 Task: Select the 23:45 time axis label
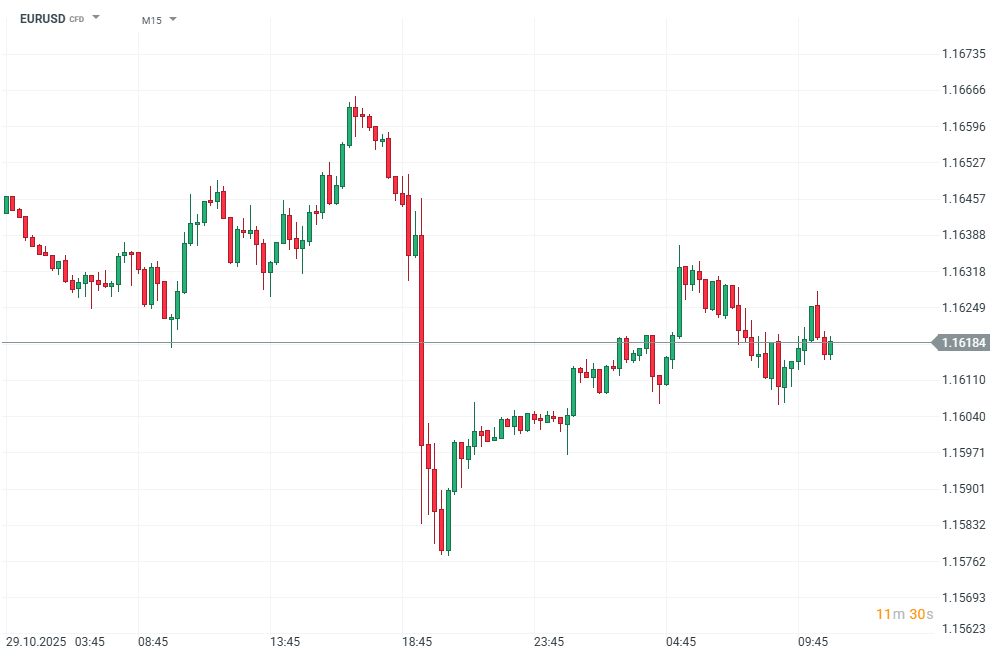549,641
